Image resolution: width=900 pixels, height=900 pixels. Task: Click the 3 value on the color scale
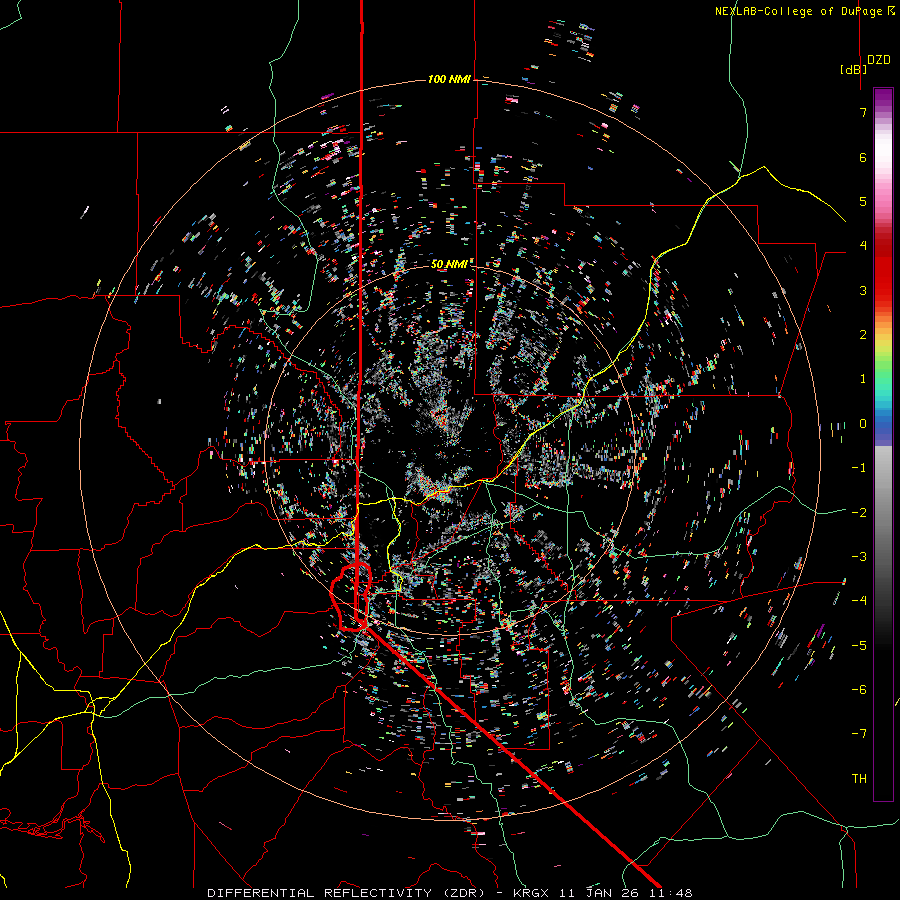point(863,290)
